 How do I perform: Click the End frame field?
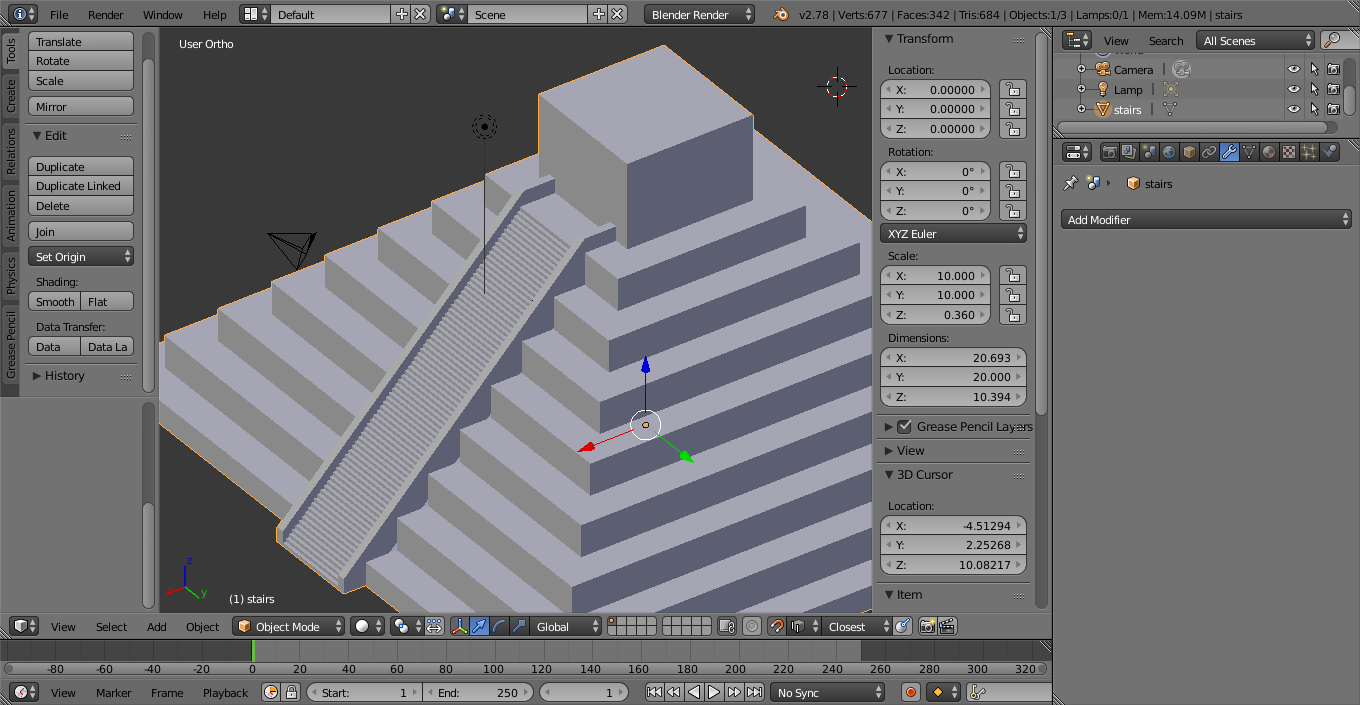479,692
